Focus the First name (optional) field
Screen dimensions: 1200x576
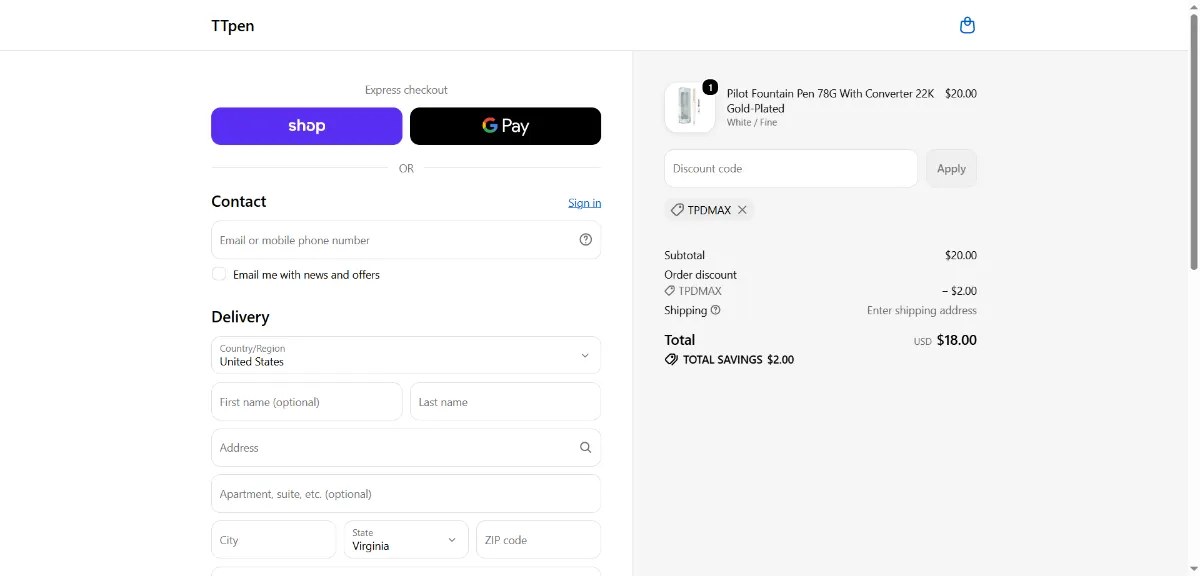306,402
